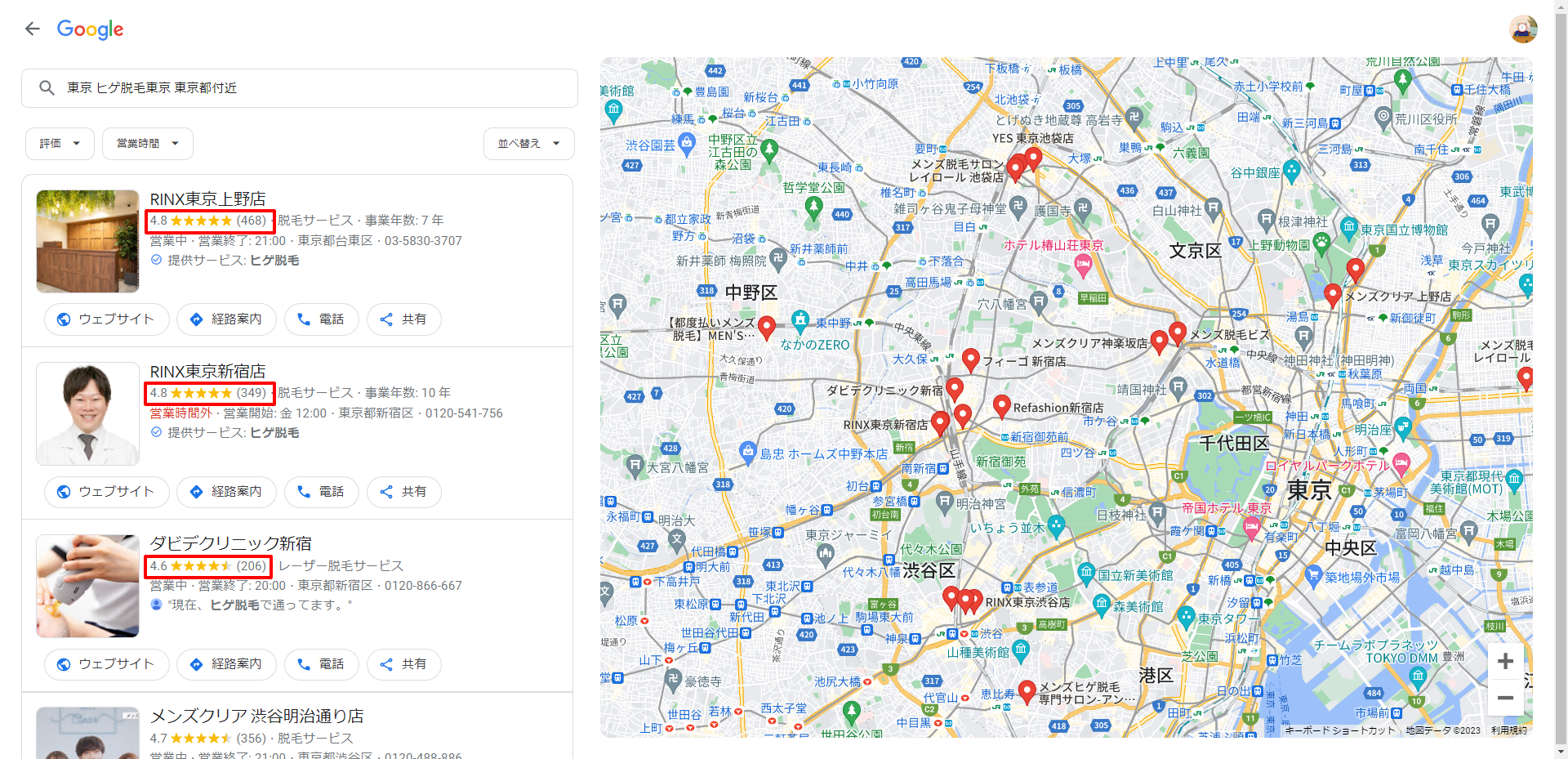1568x759 pixels.
Task: Click 電話 for RINX東京上野店
Action: [x=321, y=319]
